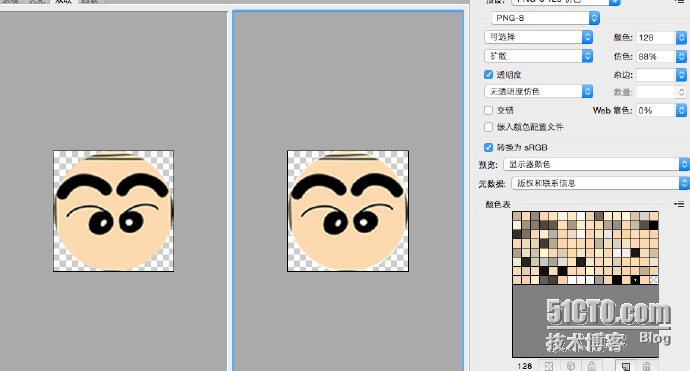Click the map-to-transparent icon below color table
Viewport: 690px width, 371px height.
click(x=549, y=366)
